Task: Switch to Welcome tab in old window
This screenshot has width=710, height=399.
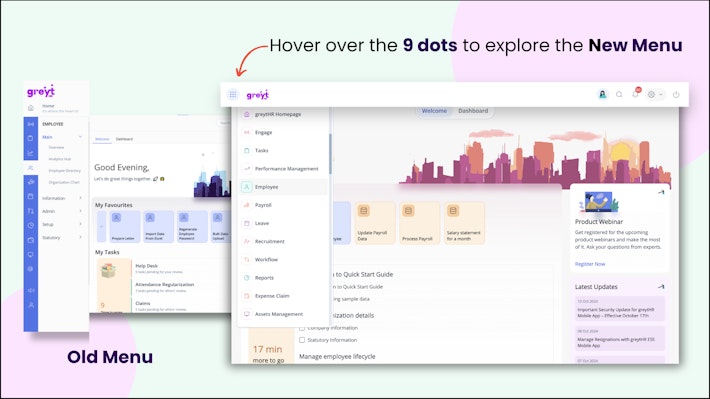Action: click(x=102, y=139)
